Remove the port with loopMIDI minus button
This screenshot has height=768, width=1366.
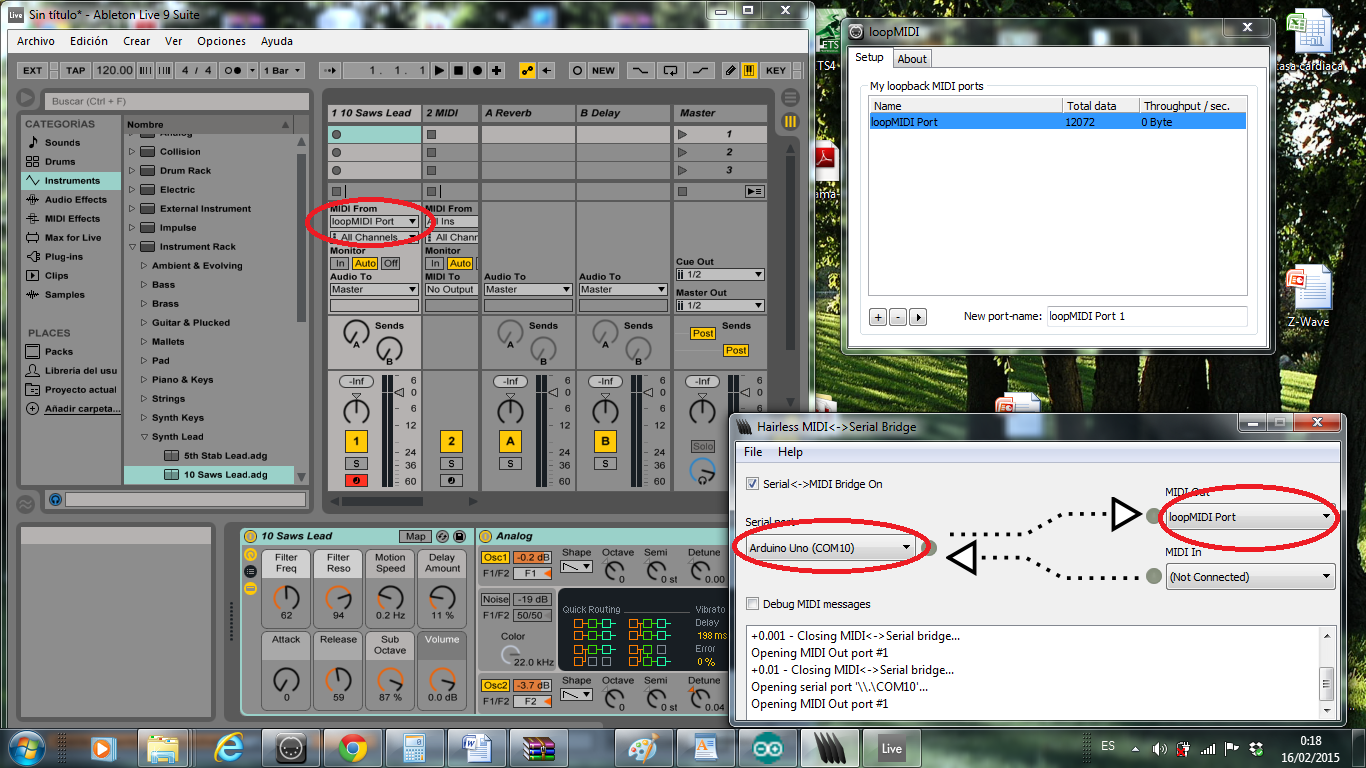coord(898,317)
